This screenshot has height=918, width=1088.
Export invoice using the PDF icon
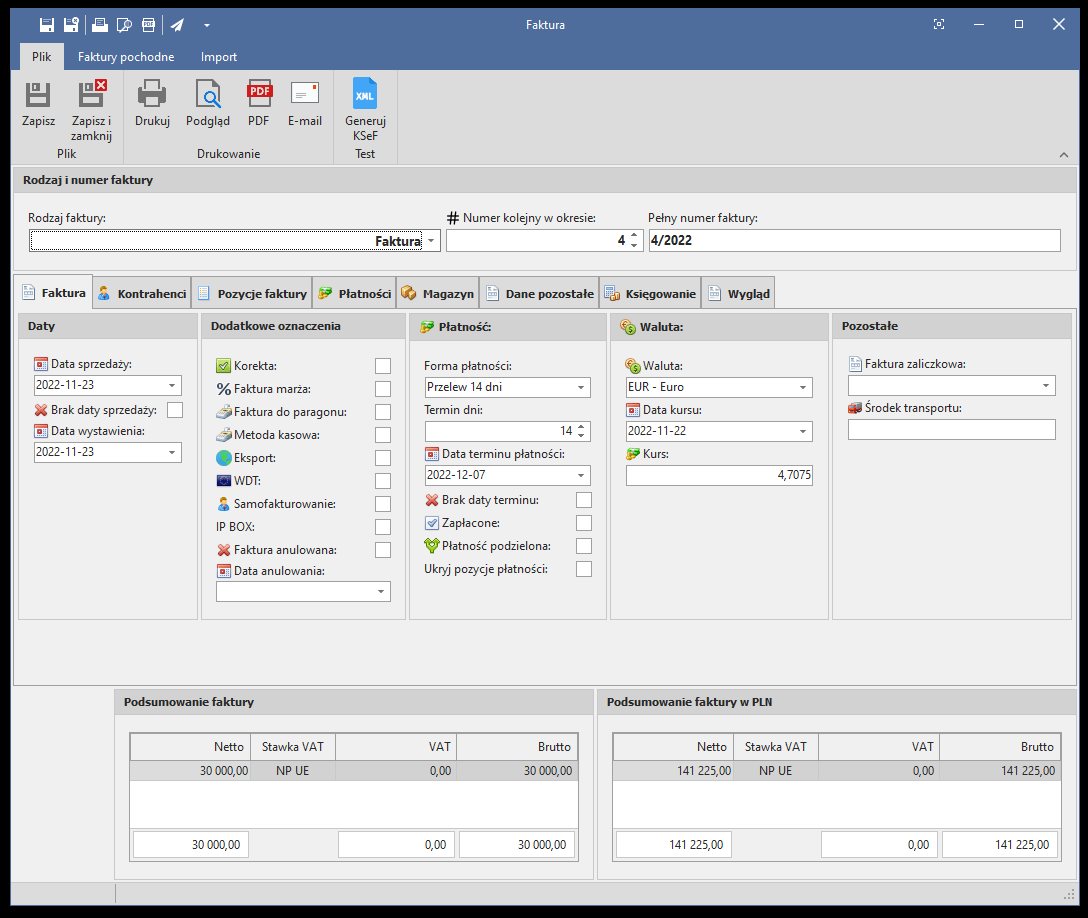(259, 96)
